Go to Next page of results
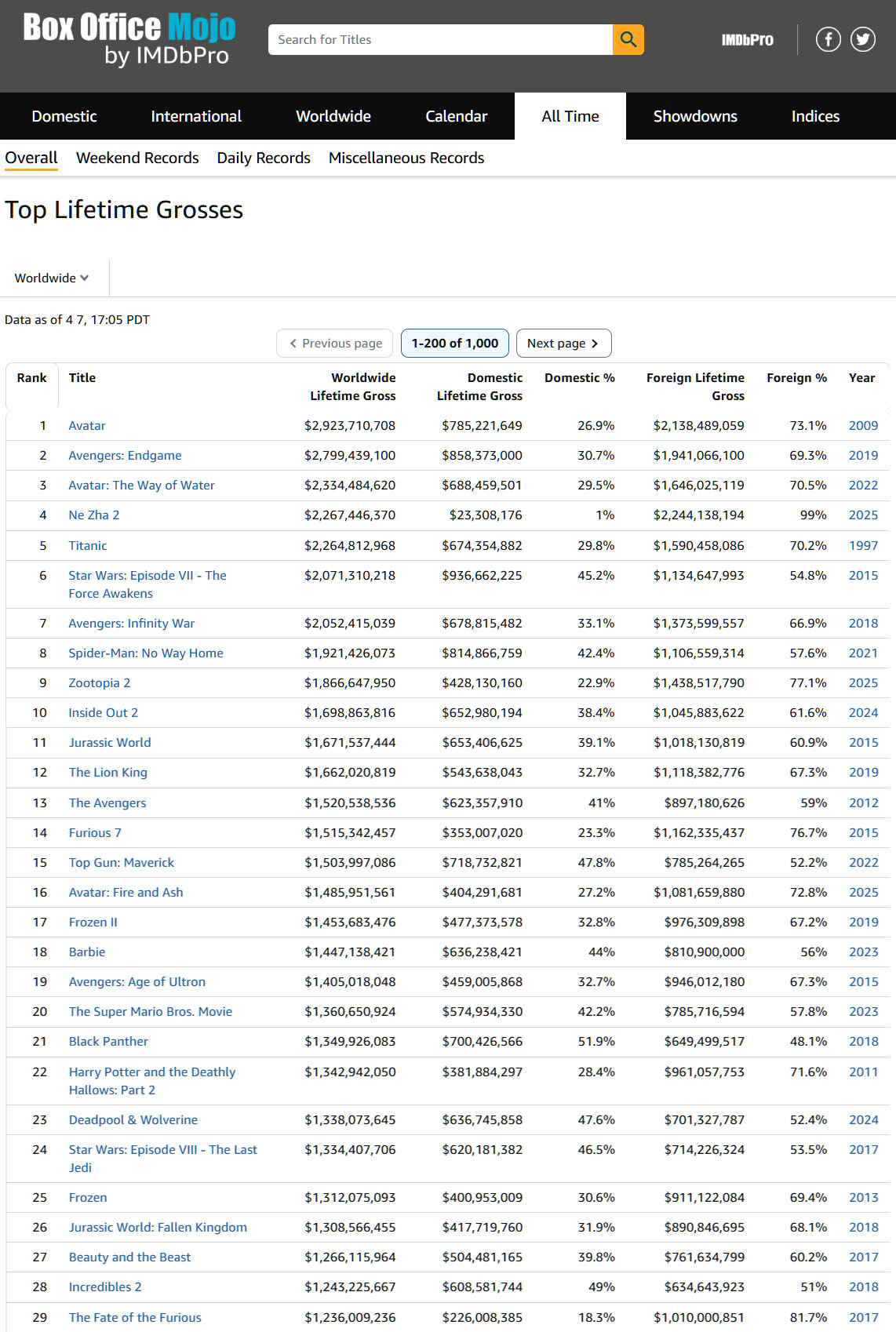896x1332 pixels. pyautogui.click(x=563, y=343)
